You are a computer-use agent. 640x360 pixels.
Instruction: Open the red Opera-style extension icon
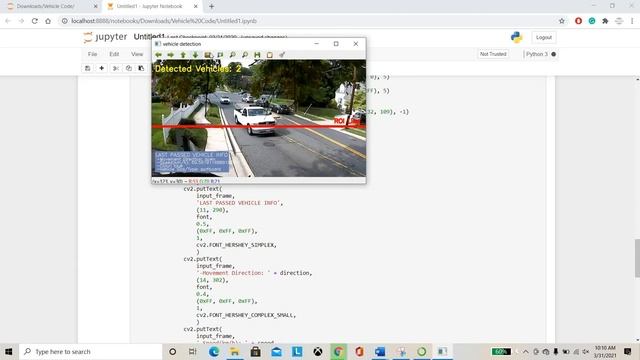tap(578, 21)
